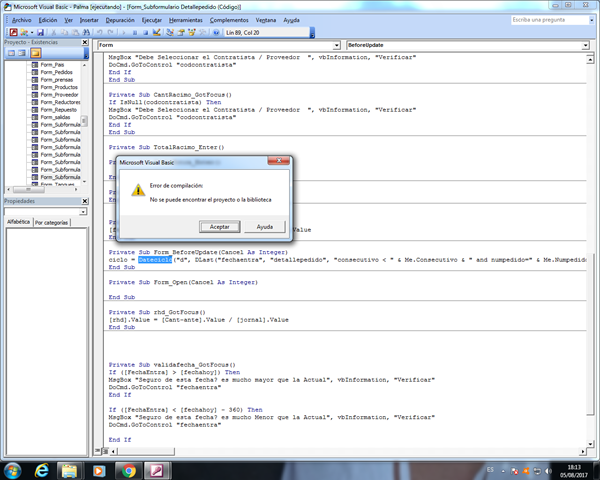Click Ayuda in the error dialog
Image resolution: width=600 pixels, height=480 pixels.
[x=265, y=227]
